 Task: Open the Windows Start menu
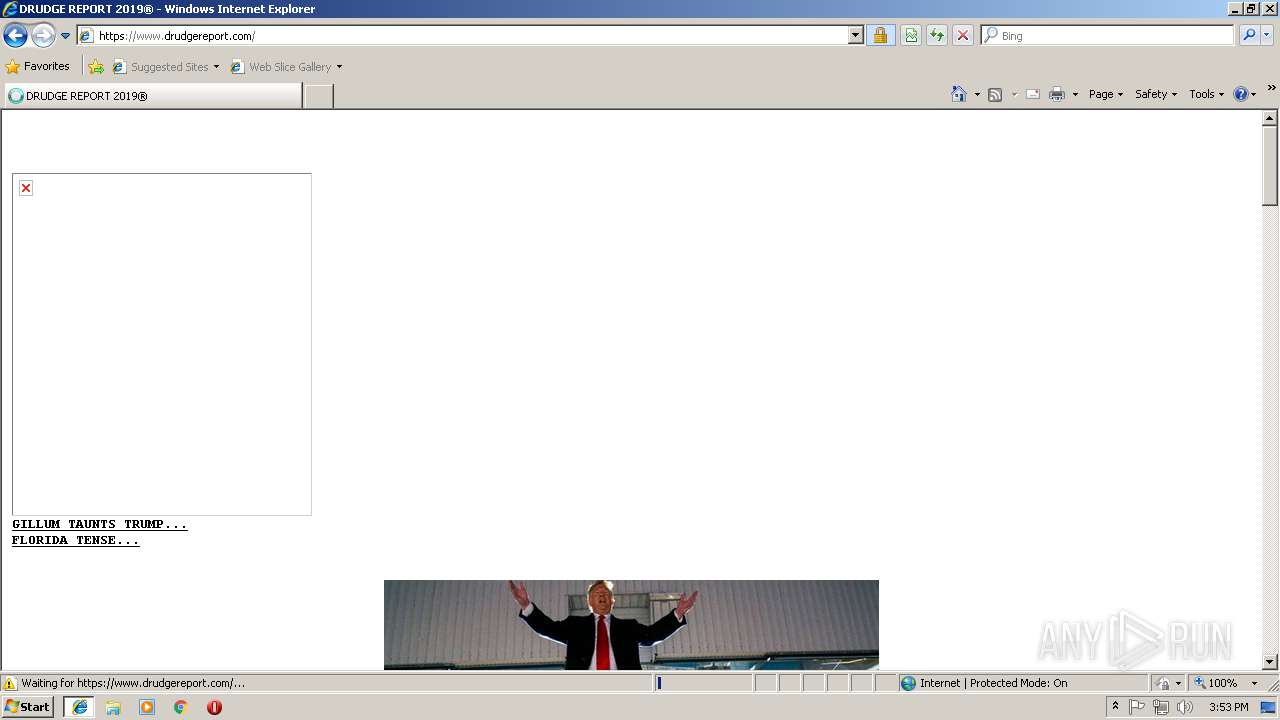[27, 707]
